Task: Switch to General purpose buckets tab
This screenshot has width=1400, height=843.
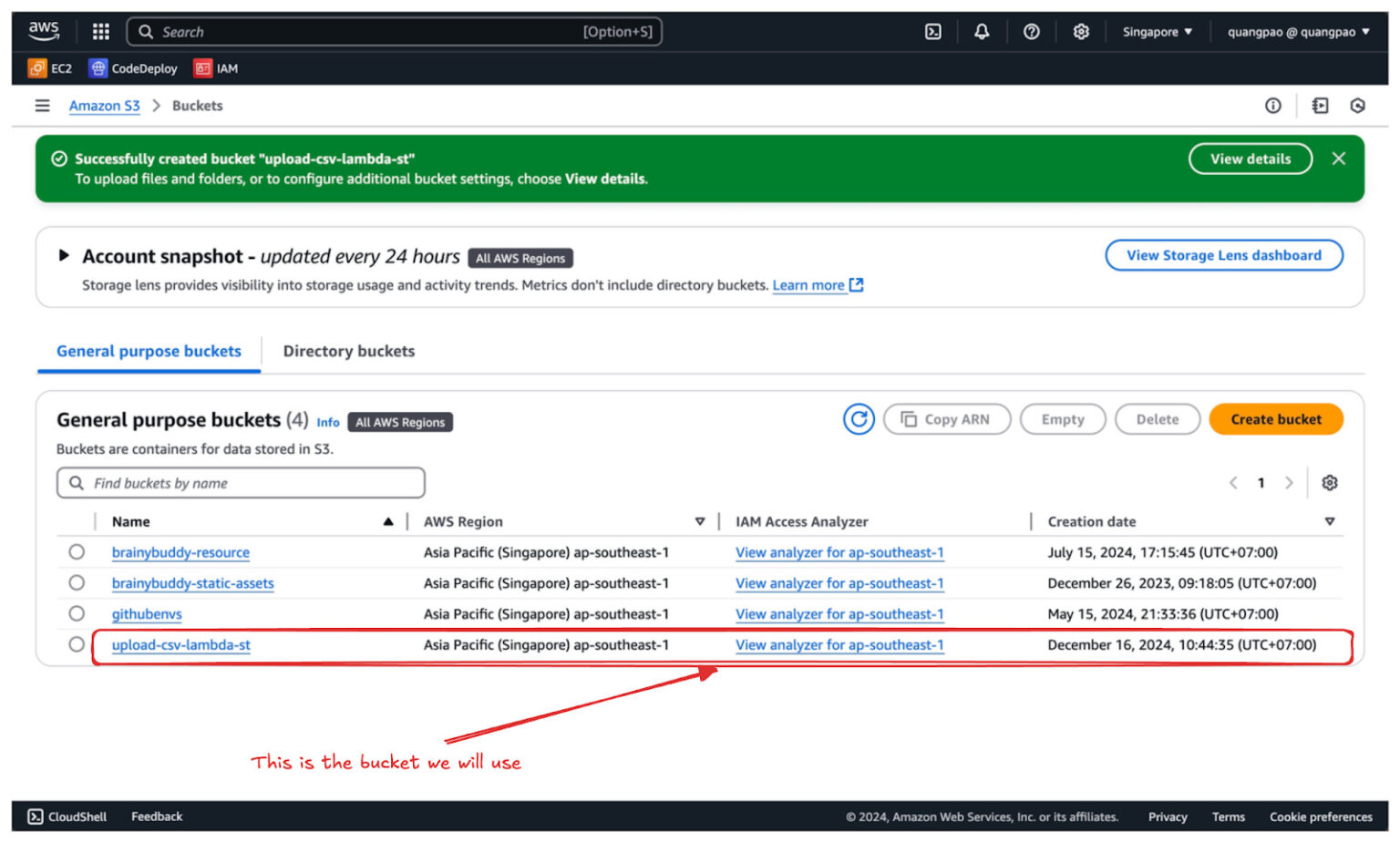Action: point(149,352)
